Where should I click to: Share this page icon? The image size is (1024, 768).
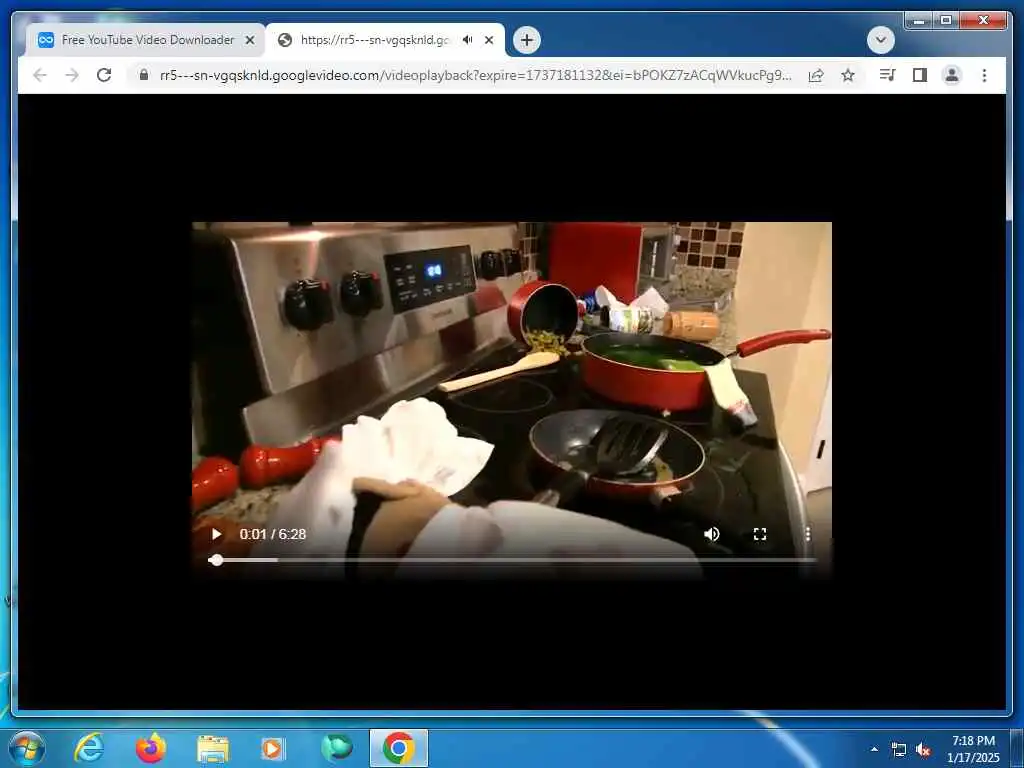[816, 75]
